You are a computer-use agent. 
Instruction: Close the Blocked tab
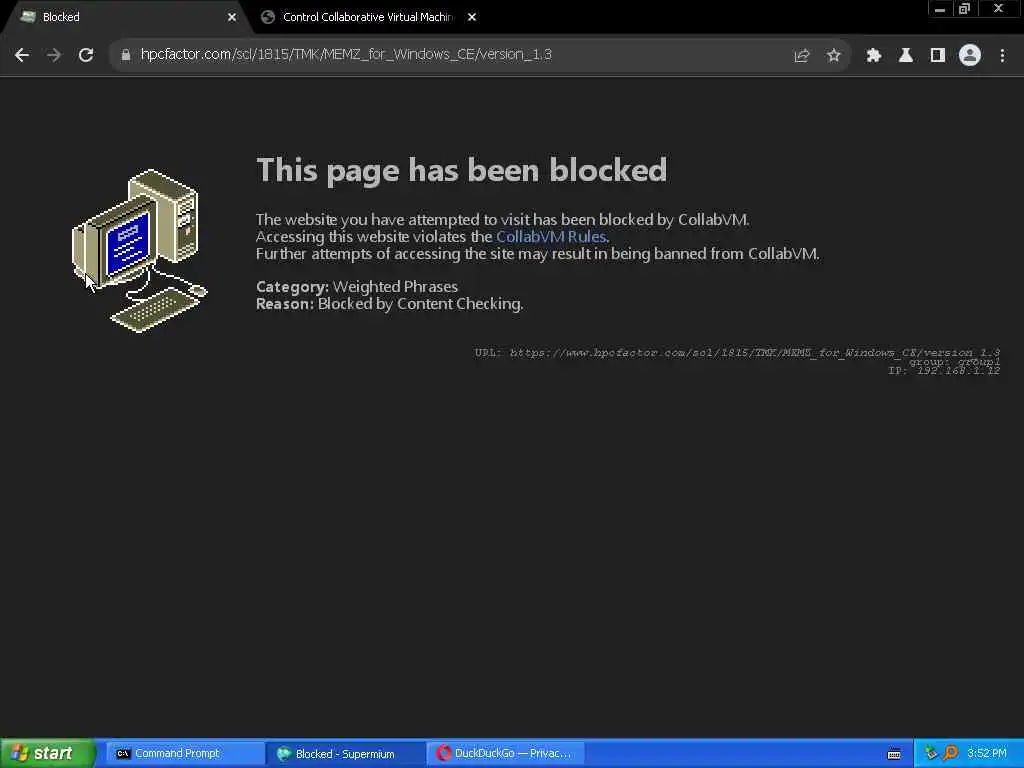pos(232,18)
